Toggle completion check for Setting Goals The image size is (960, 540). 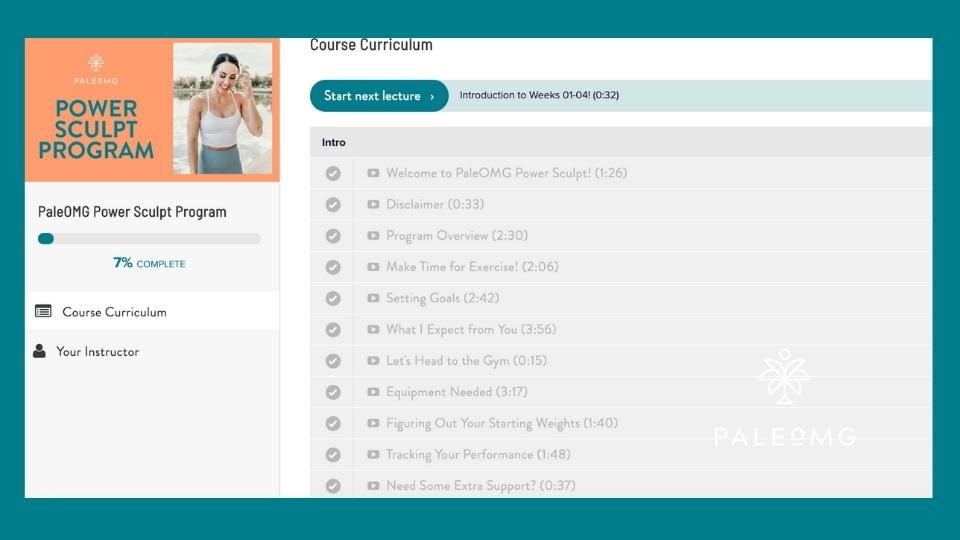click(333, 298)
